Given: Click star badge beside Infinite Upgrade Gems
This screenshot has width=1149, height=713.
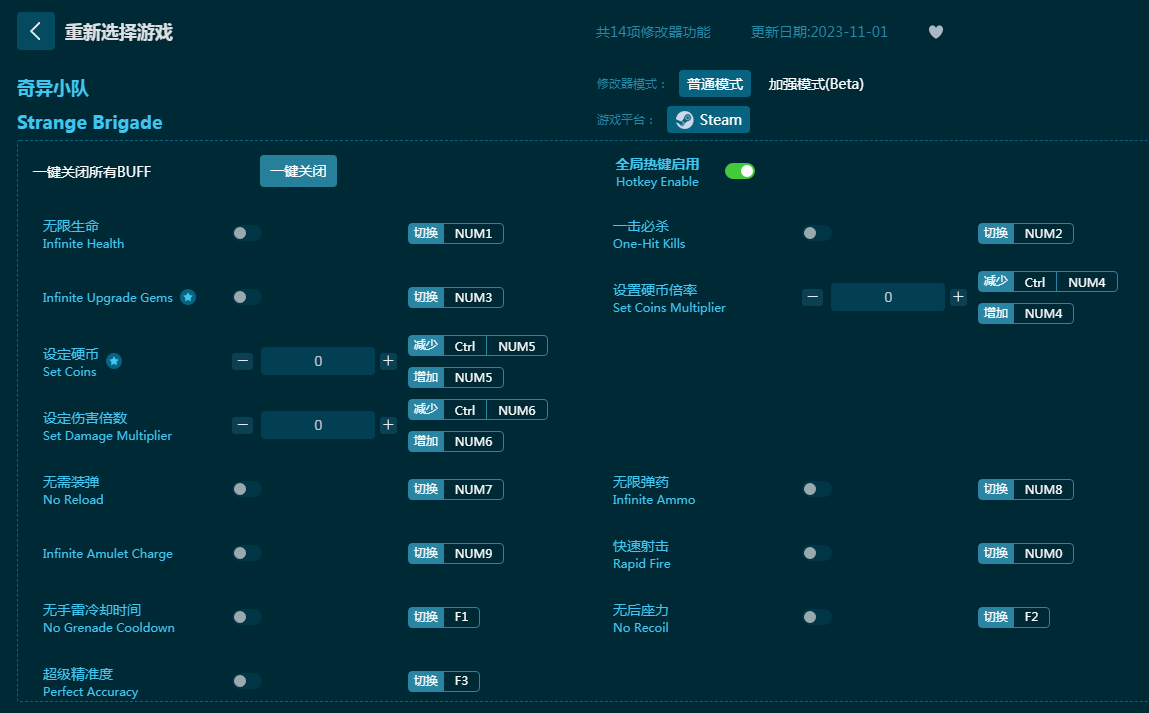Looking at the screenshot, I should [188, 297].
